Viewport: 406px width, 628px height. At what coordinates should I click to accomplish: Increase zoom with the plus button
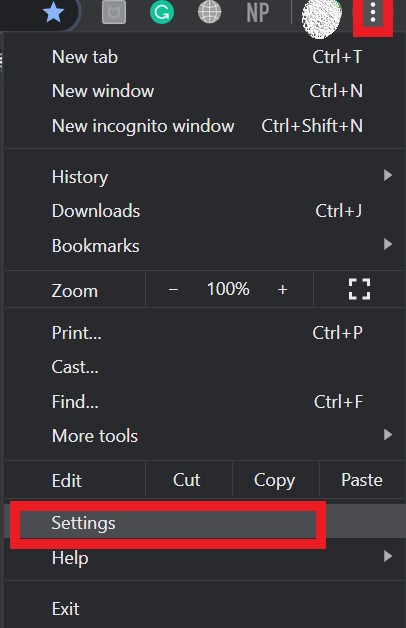click(283, 289)
